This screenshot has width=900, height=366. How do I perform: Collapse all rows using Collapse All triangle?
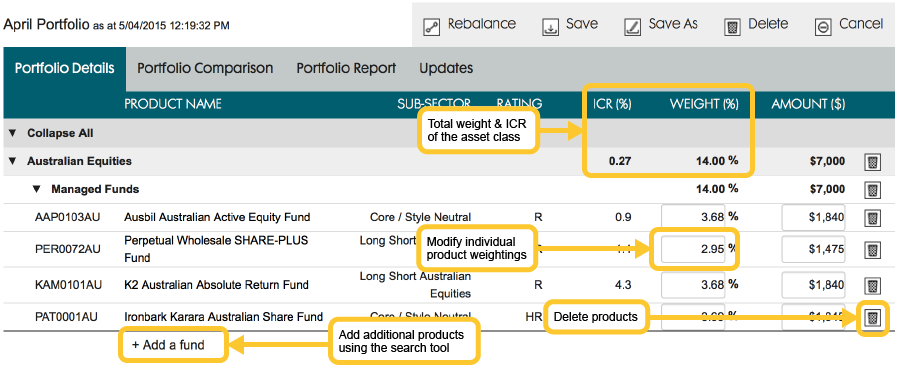click(x=12, y=133)
